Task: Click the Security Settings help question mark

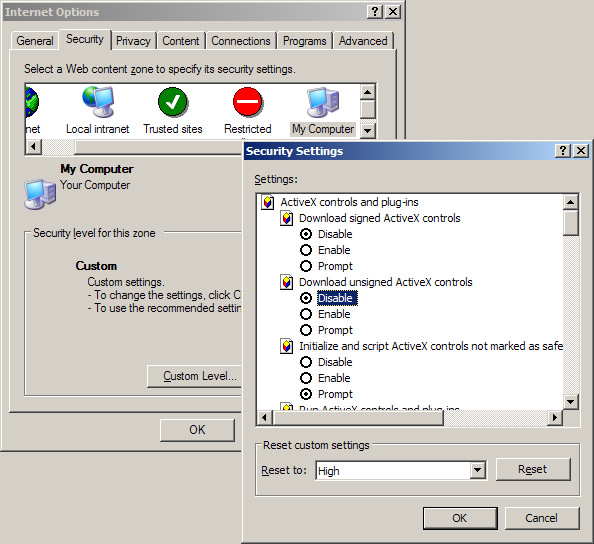Action: point(563,151)
